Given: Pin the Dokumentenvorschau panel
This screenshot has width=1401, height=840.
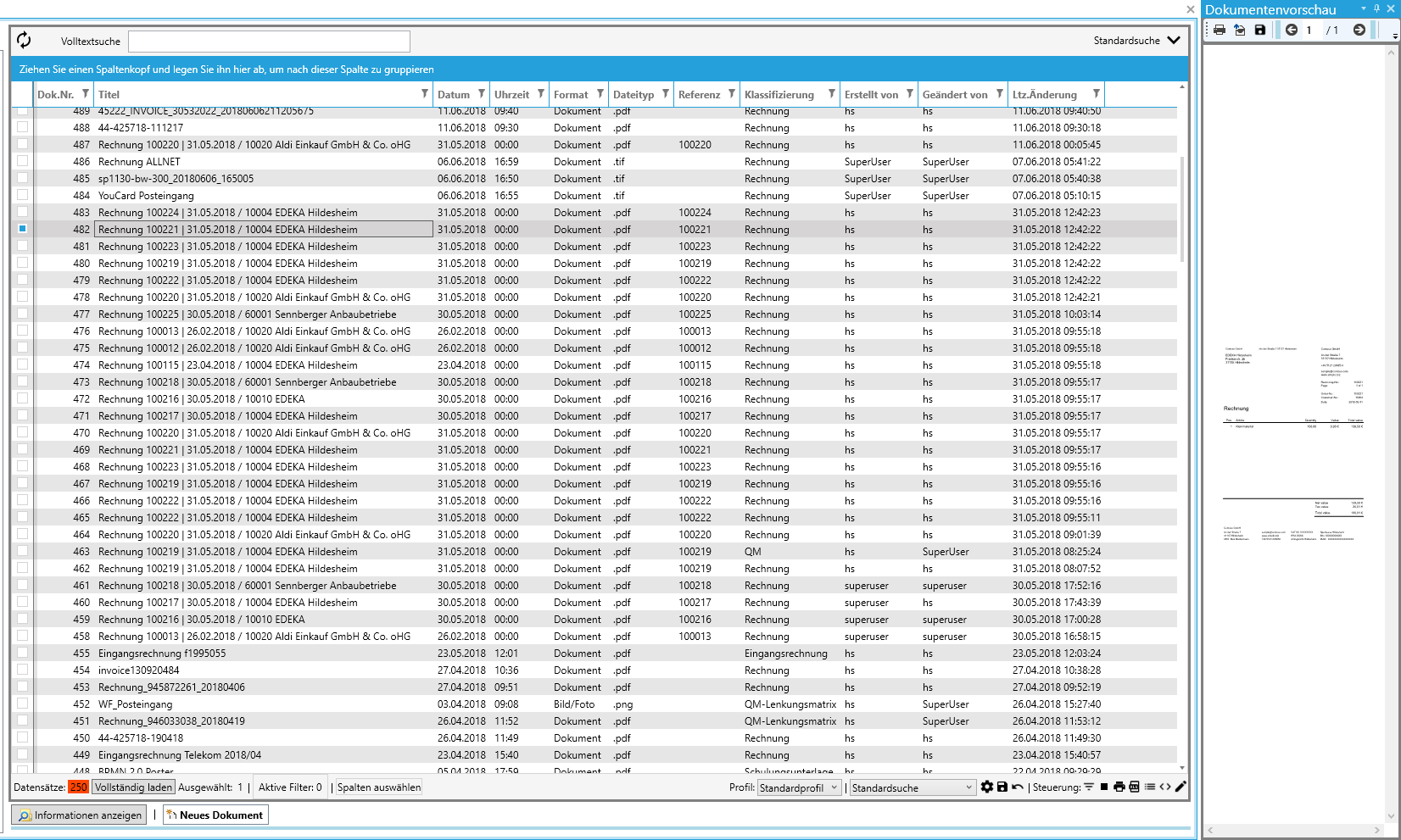Looking at the screenshot, I should [1377, 8].
